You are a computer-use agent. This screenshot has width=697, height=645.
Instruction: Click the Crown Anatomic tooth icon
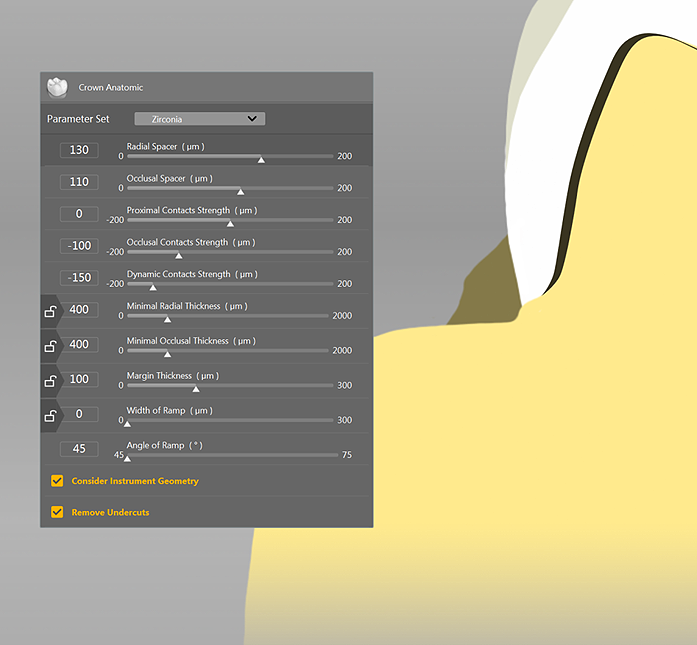tap(57, 87)
